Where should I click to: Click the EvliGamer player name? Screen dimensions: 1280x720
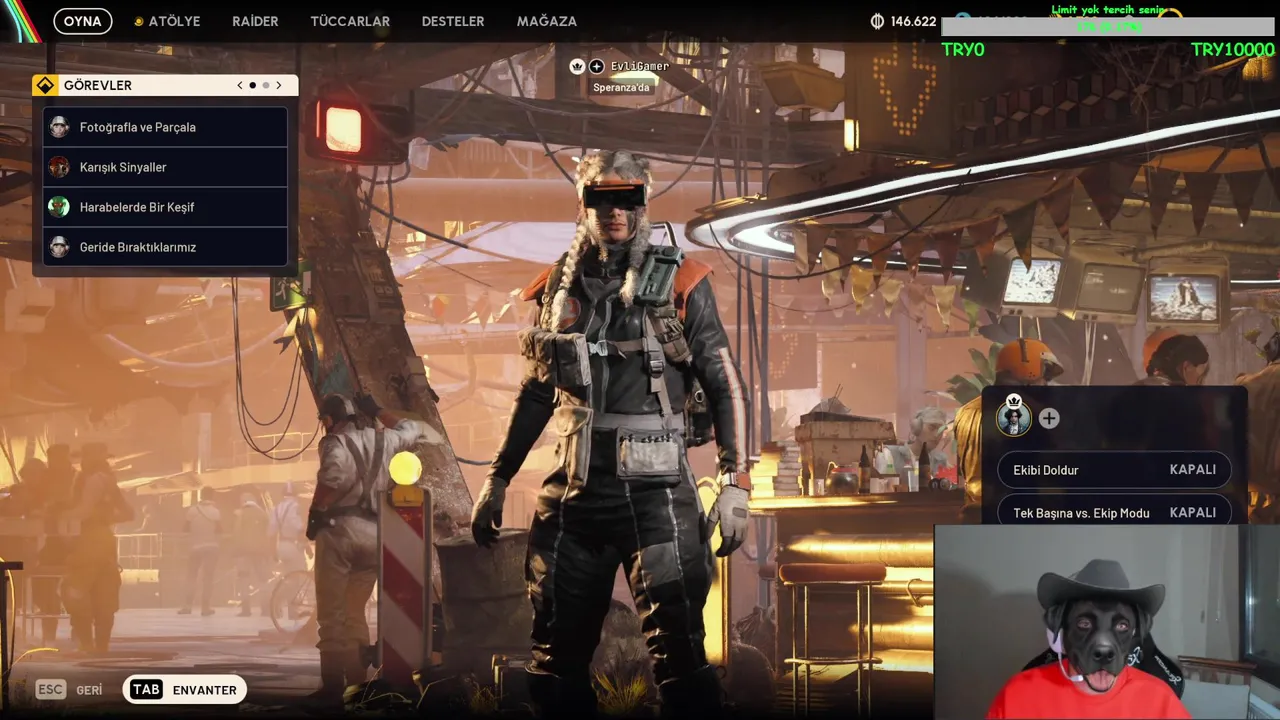[640, 66]
